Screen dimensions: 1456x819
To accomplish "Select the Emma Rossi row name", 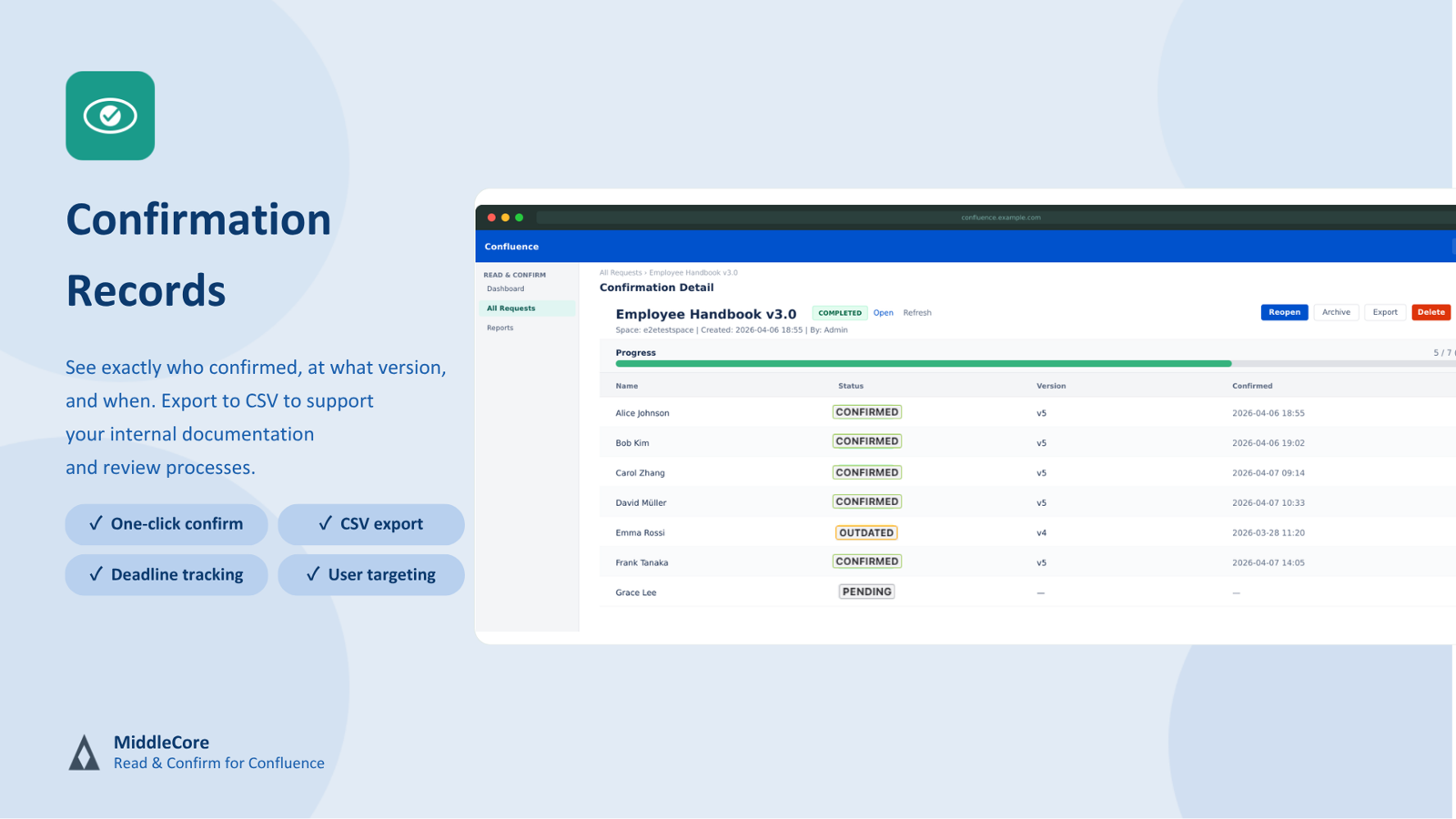I will click(640, 532).
